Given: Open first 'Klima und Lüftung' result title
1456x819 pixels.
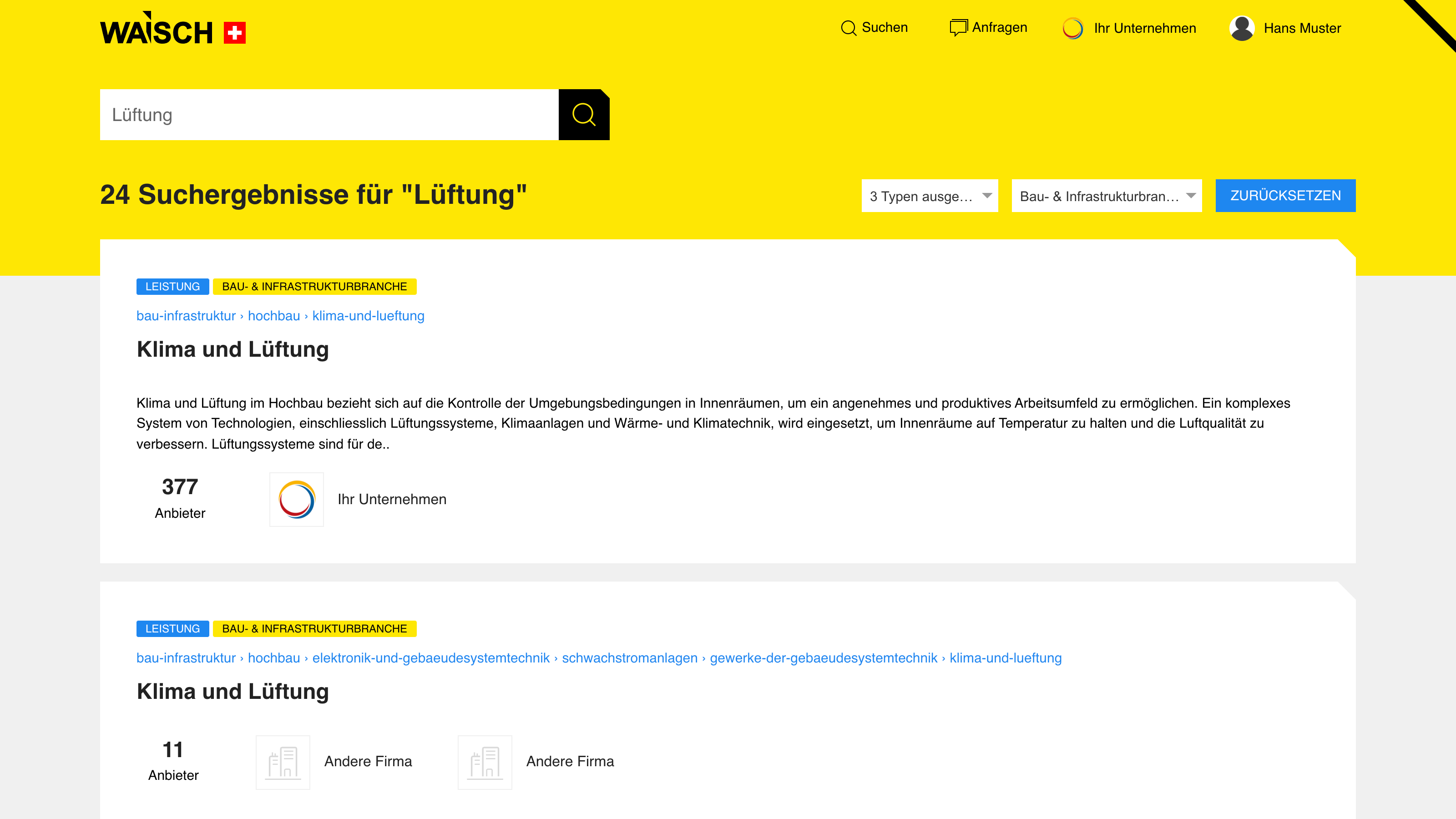Looking at the screenshot, I should pyautogui.click(x=233, y=349).
